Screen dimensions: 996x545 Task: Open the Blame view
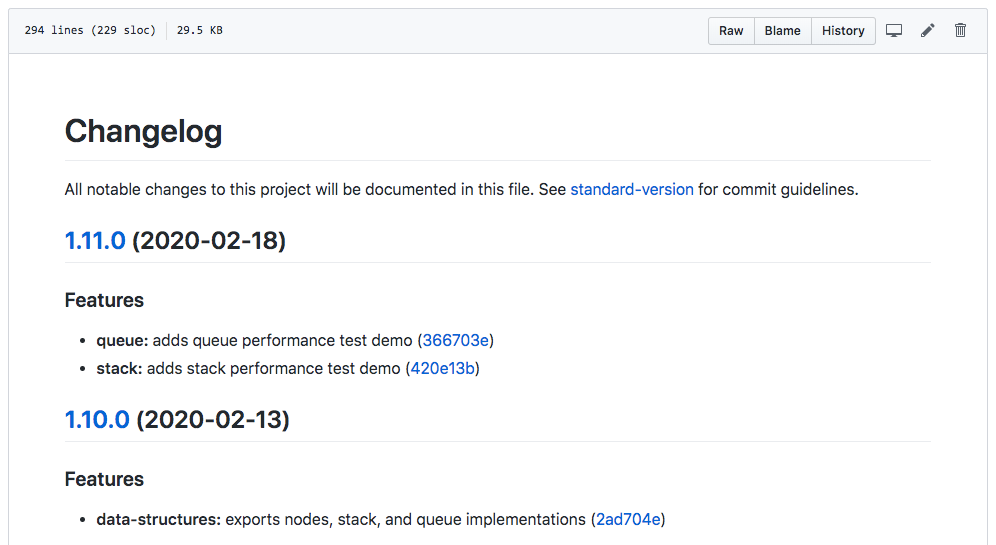tap(782, 31)
